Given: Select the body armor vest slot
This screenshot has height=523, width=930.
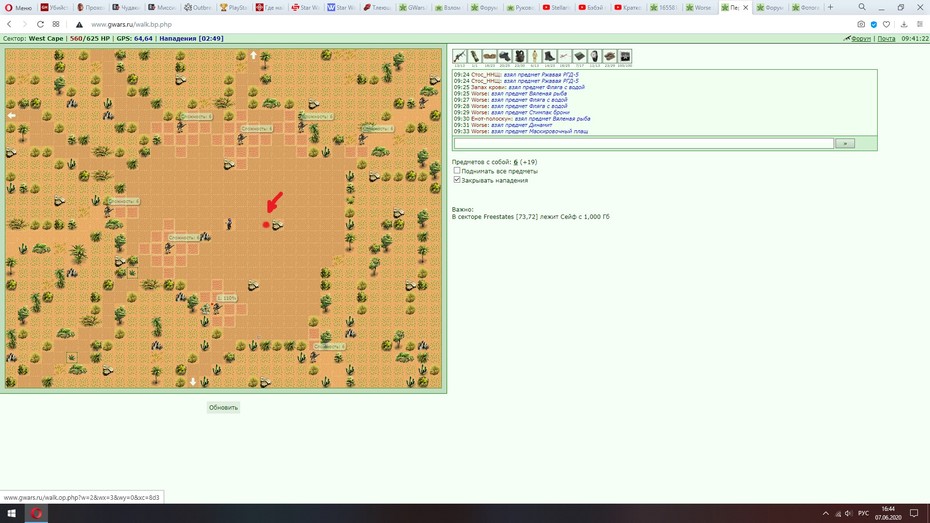Looking at the screenshot, I should 520,56.
